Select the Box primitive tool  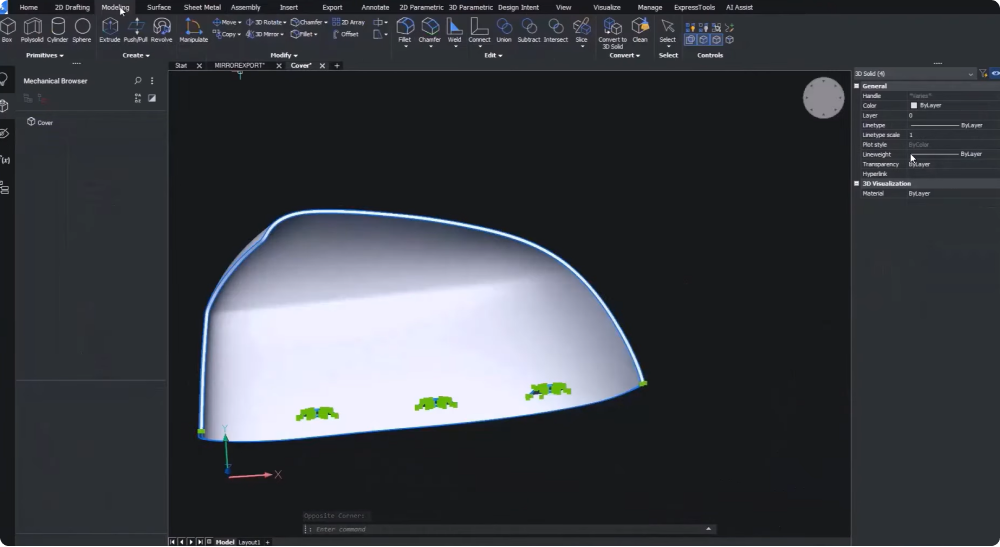coord(7,30)
